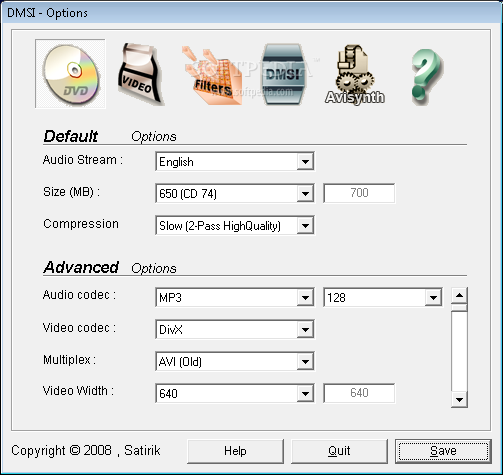Viewport: 503px width, 475px height.
Task: Open the DMSI settings icon
Action: tap(283, 74)
